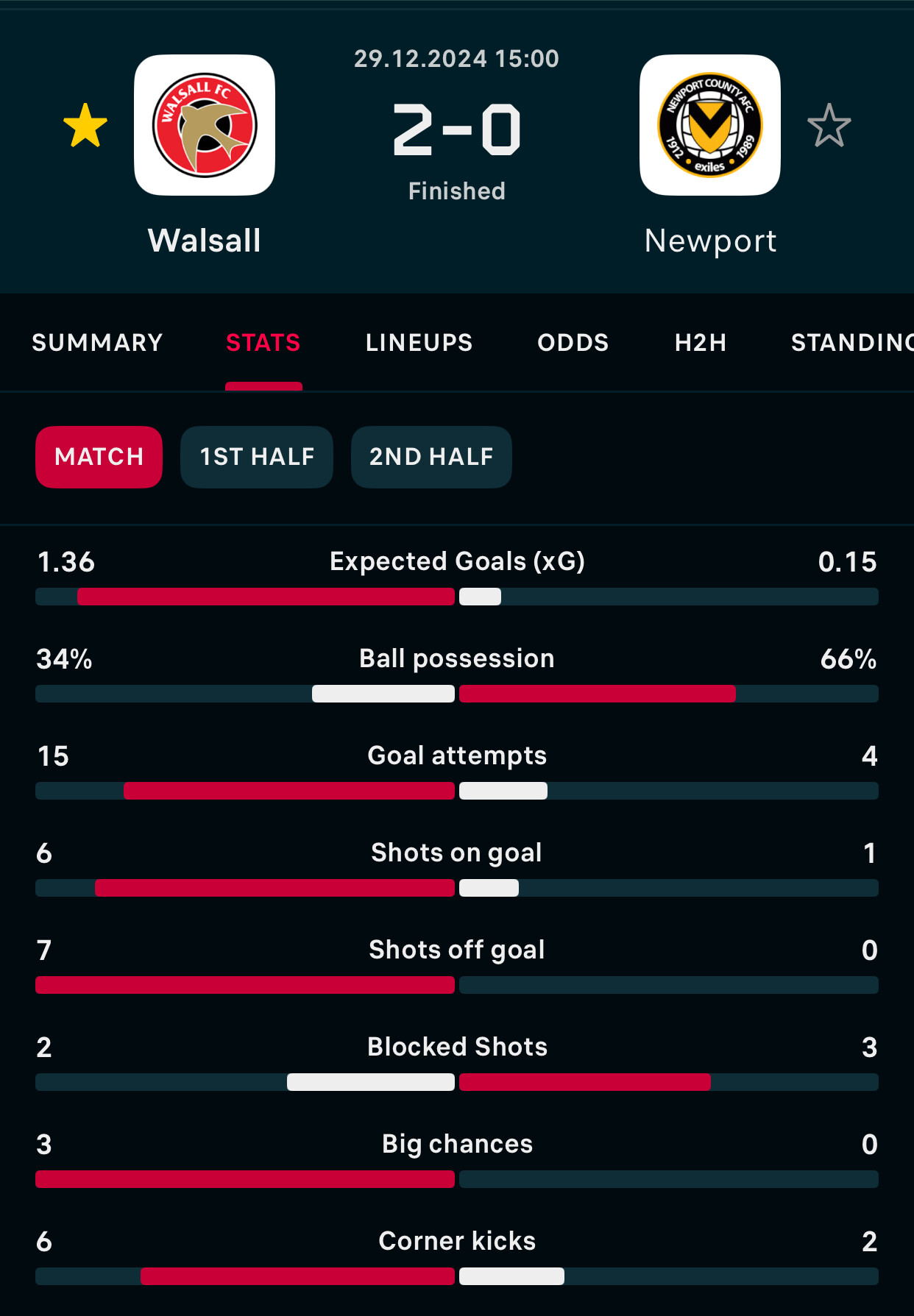Open the Standings tab

[x=852, y=343]
